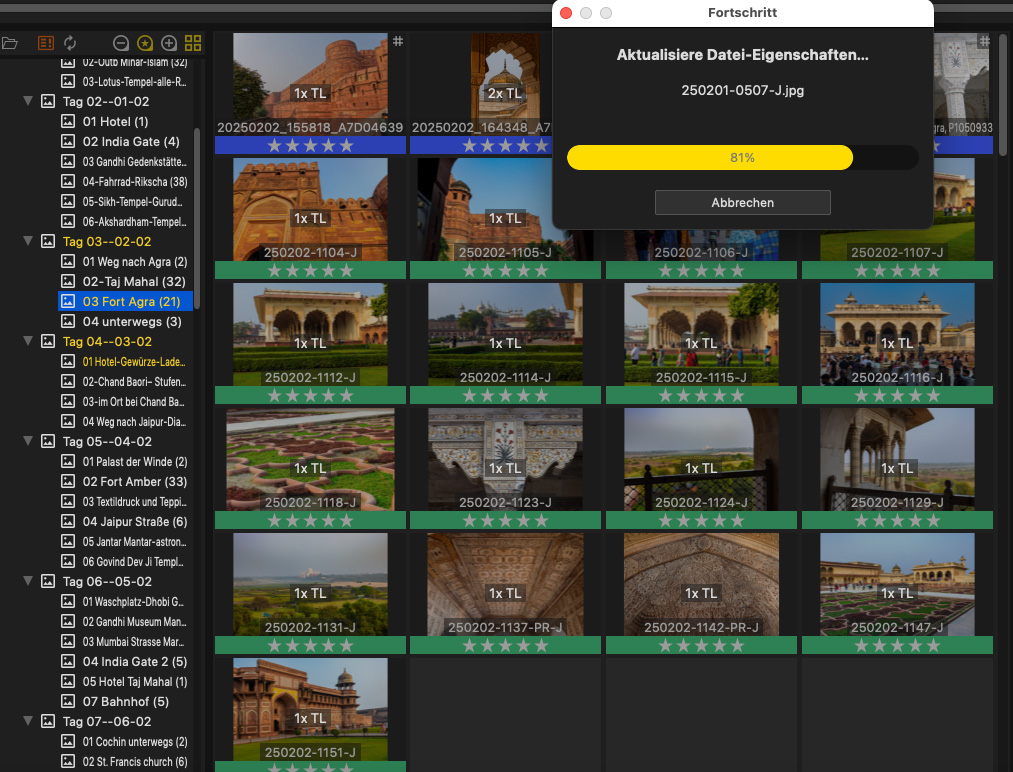Click star rating under 250202-1112-J

tap(309, 395)
